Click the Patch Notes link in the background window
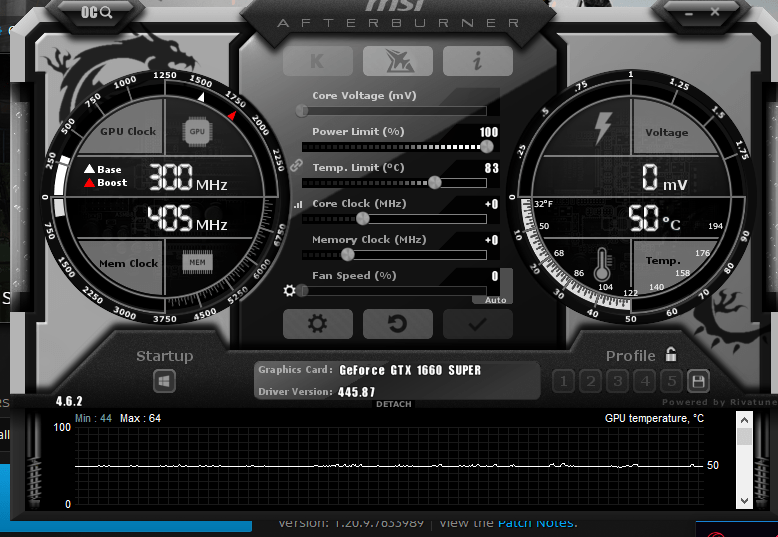The width and height of the screenshot is (778, 537). (x=537, y=523)
